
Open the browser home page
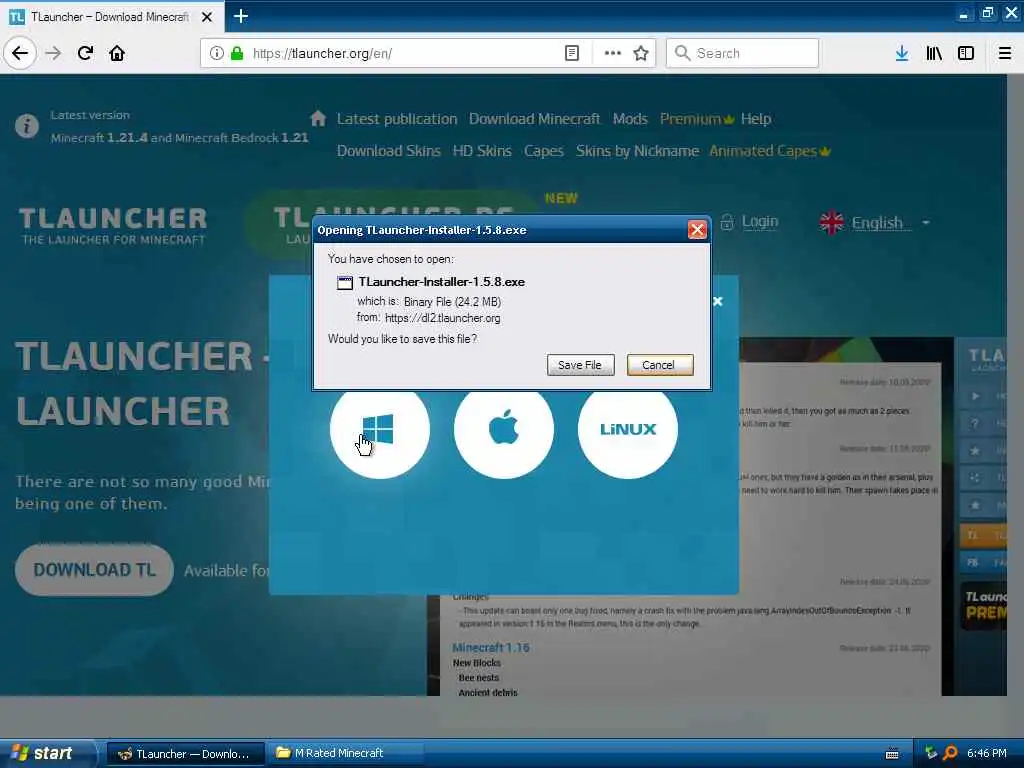pos(117,53)
